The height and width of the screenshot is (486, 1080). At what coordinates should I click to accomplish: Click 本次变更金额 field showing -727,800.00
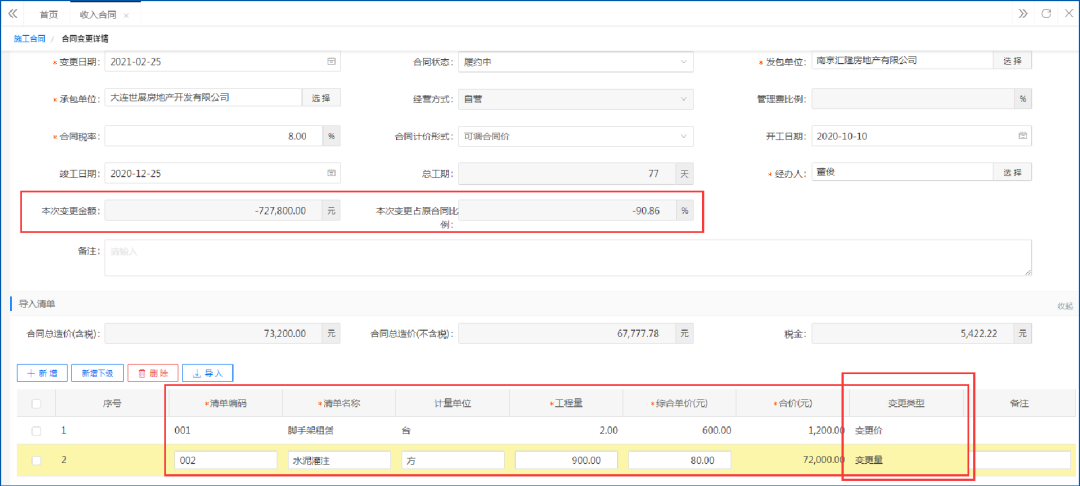[214, 211]
